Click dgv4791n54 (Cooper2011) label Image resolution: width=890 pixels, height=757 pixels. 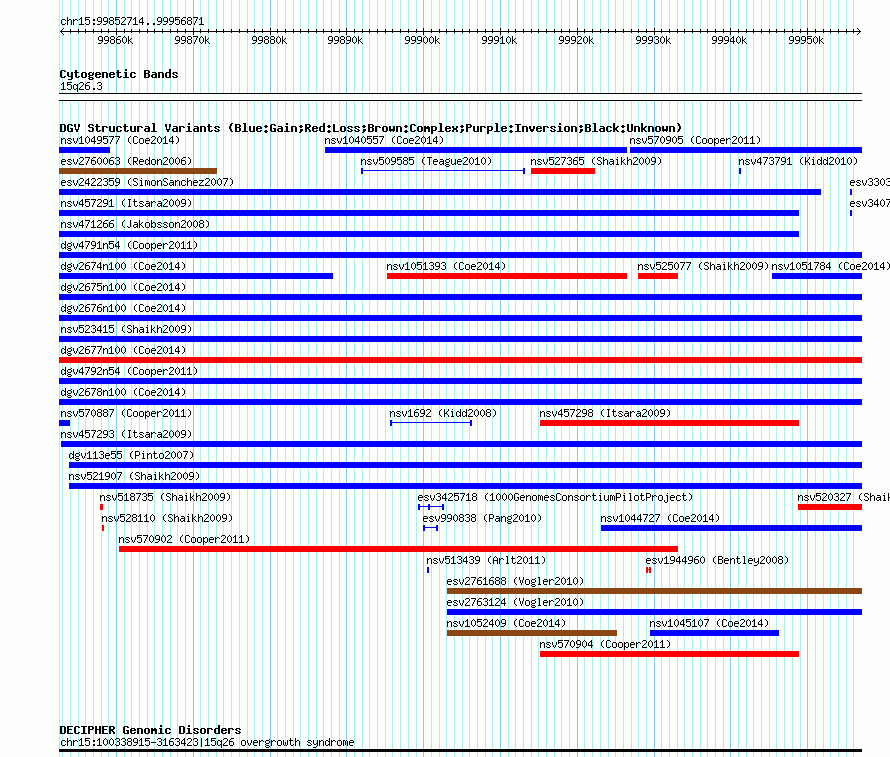[x=129, y=245]
